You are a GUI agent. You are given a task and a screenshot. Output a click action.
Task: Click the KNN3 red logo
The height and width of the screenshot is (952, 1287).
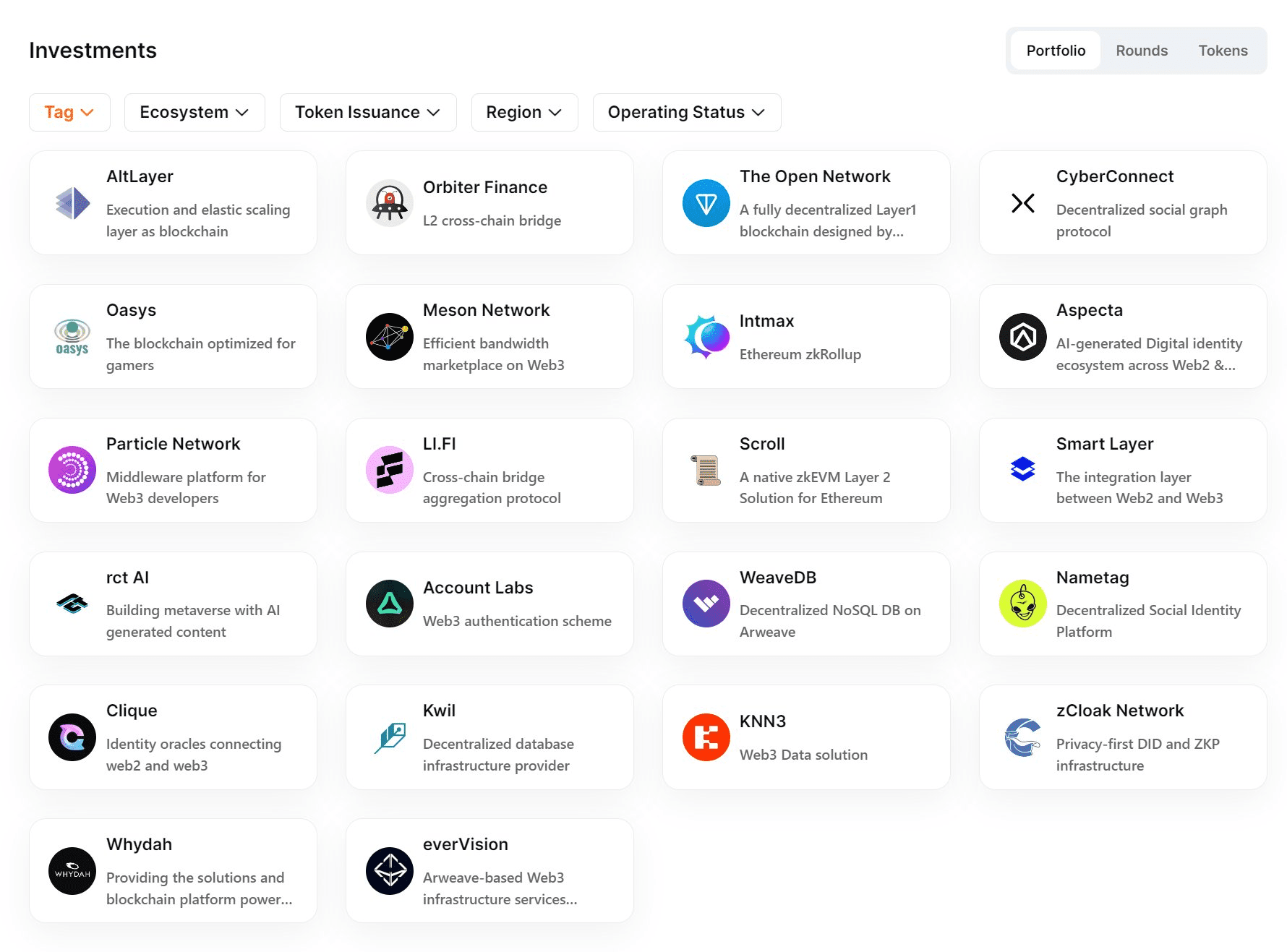[706, 737]
